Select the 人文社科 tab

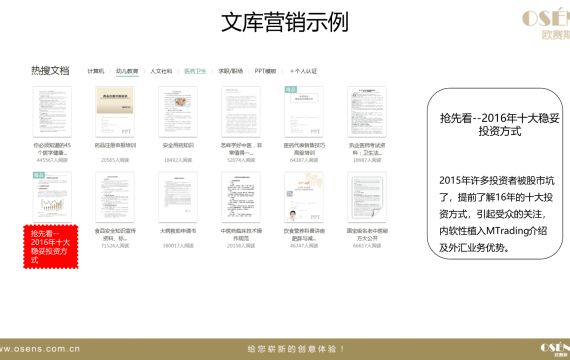pyautogui.click(x=161, y=71)
